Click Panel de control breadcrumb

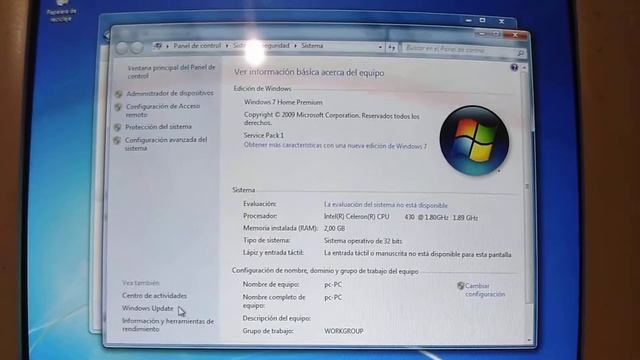[197, 46]
